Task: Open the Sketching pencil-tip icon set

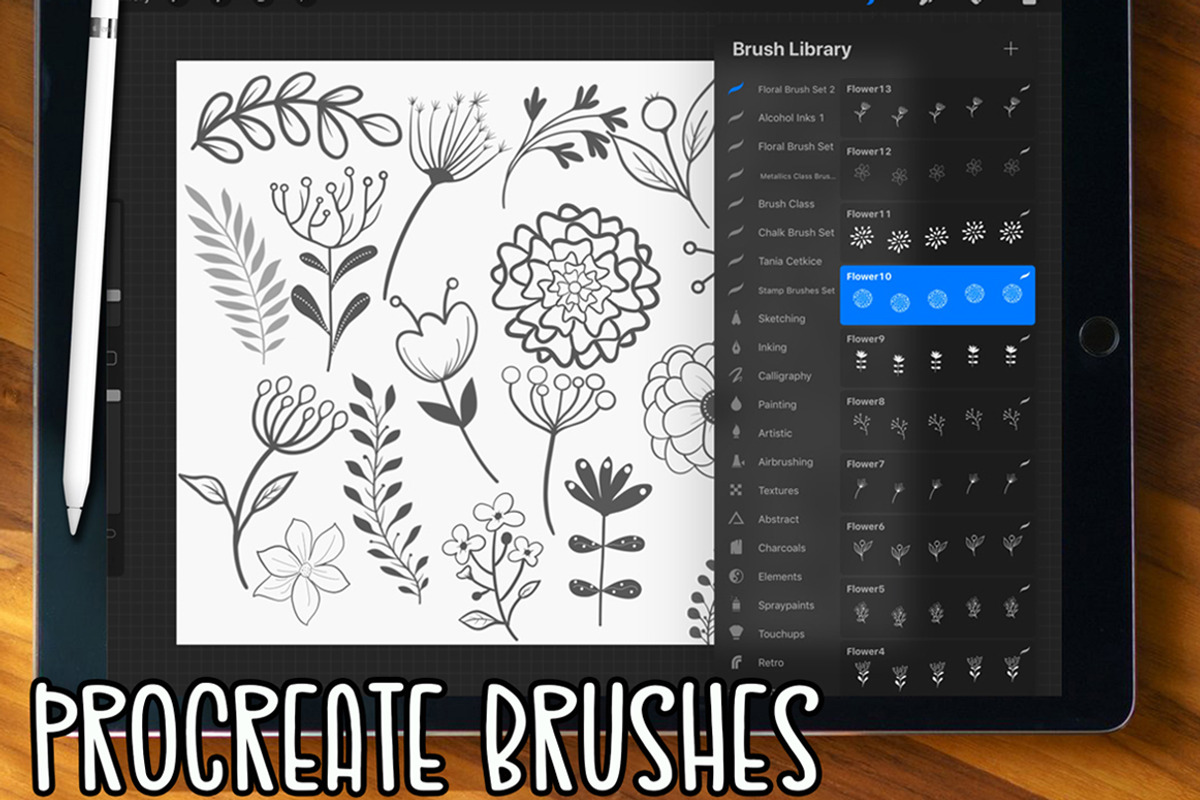Action: coord(736,318)
